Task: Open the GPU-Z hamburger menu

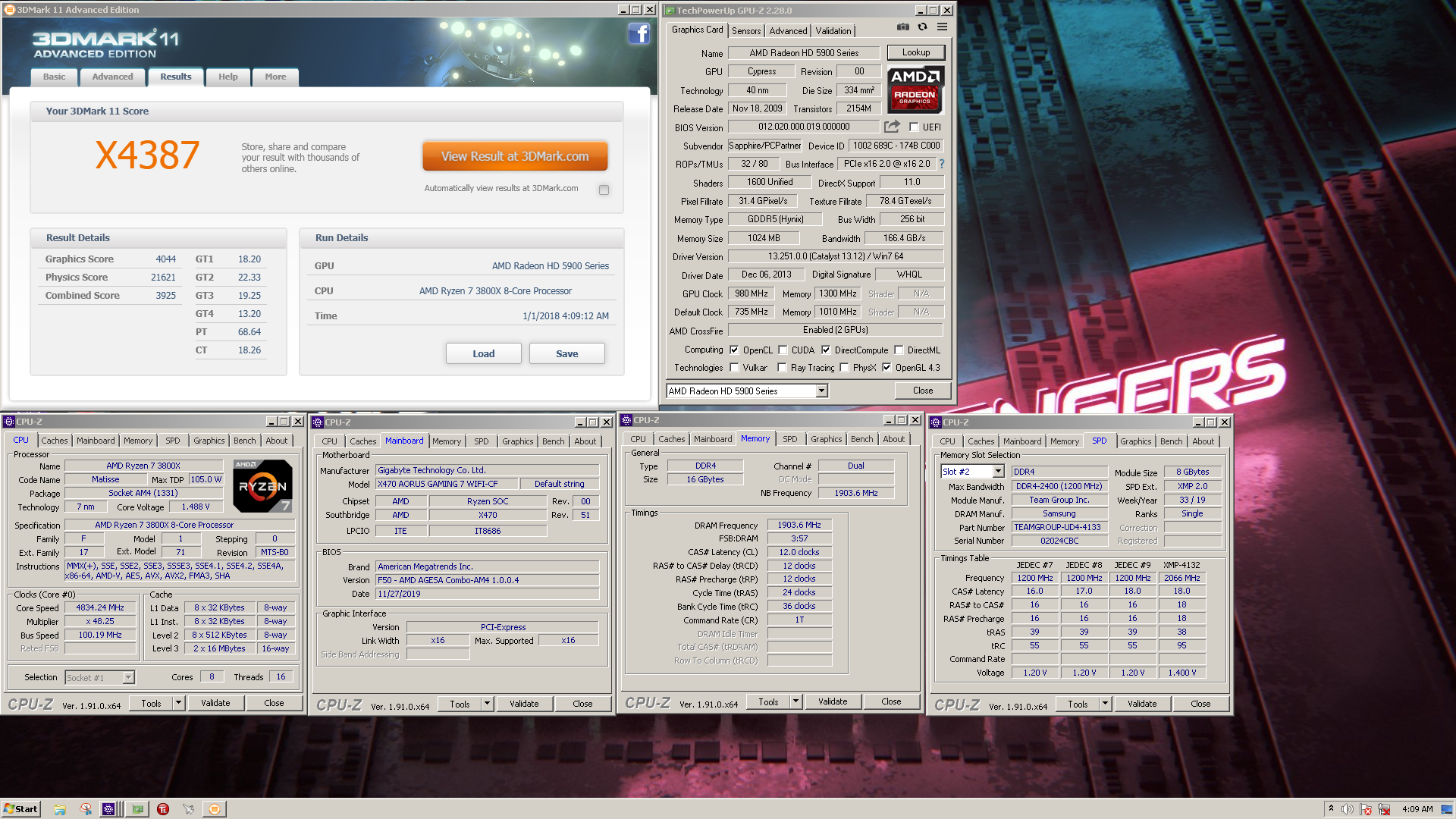Action: (x=942, y=27)
